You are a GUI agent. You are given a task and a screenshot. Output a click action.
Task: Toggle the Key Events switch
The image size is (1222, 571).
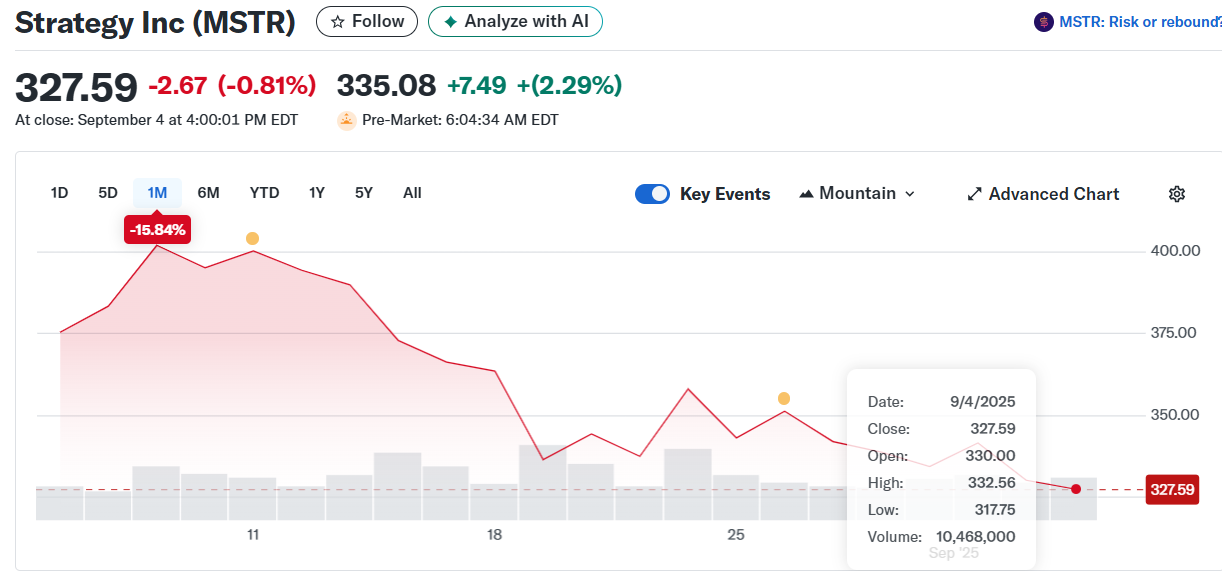[x=652, y=194]
